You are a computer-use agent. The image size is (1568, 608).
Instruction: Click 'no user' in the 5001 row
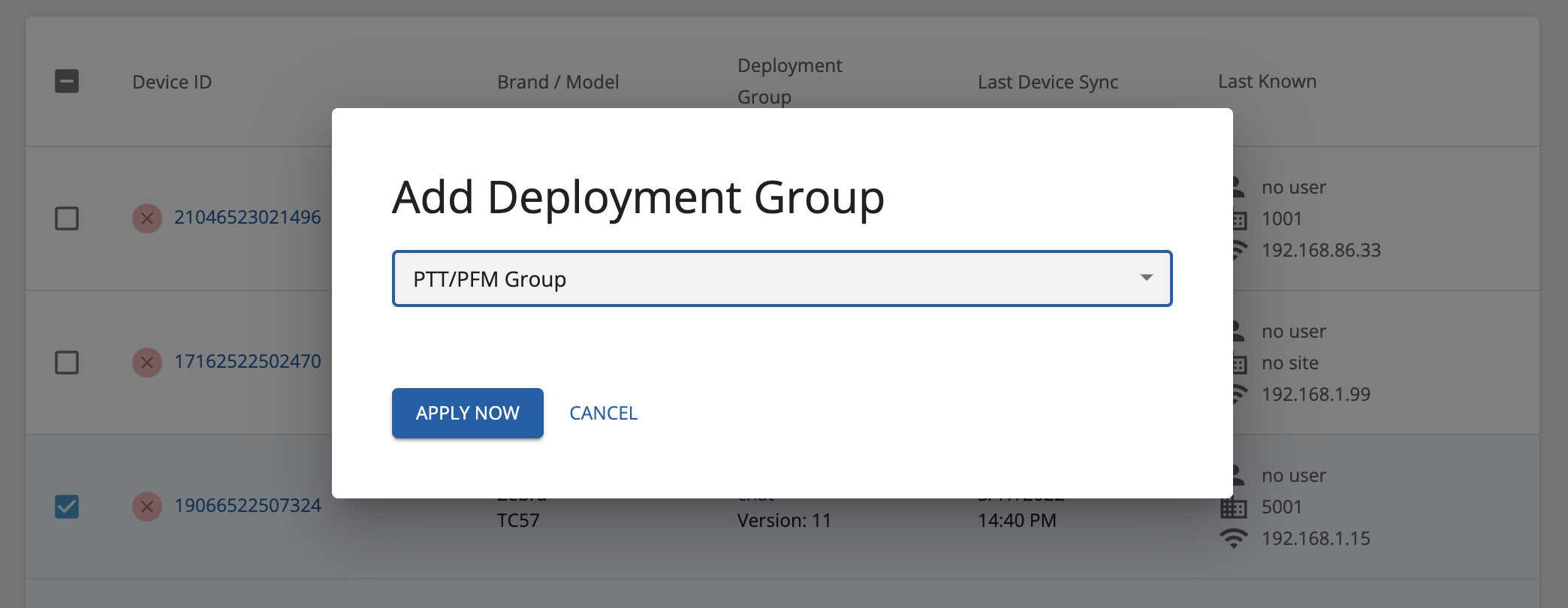[1294, 475]
